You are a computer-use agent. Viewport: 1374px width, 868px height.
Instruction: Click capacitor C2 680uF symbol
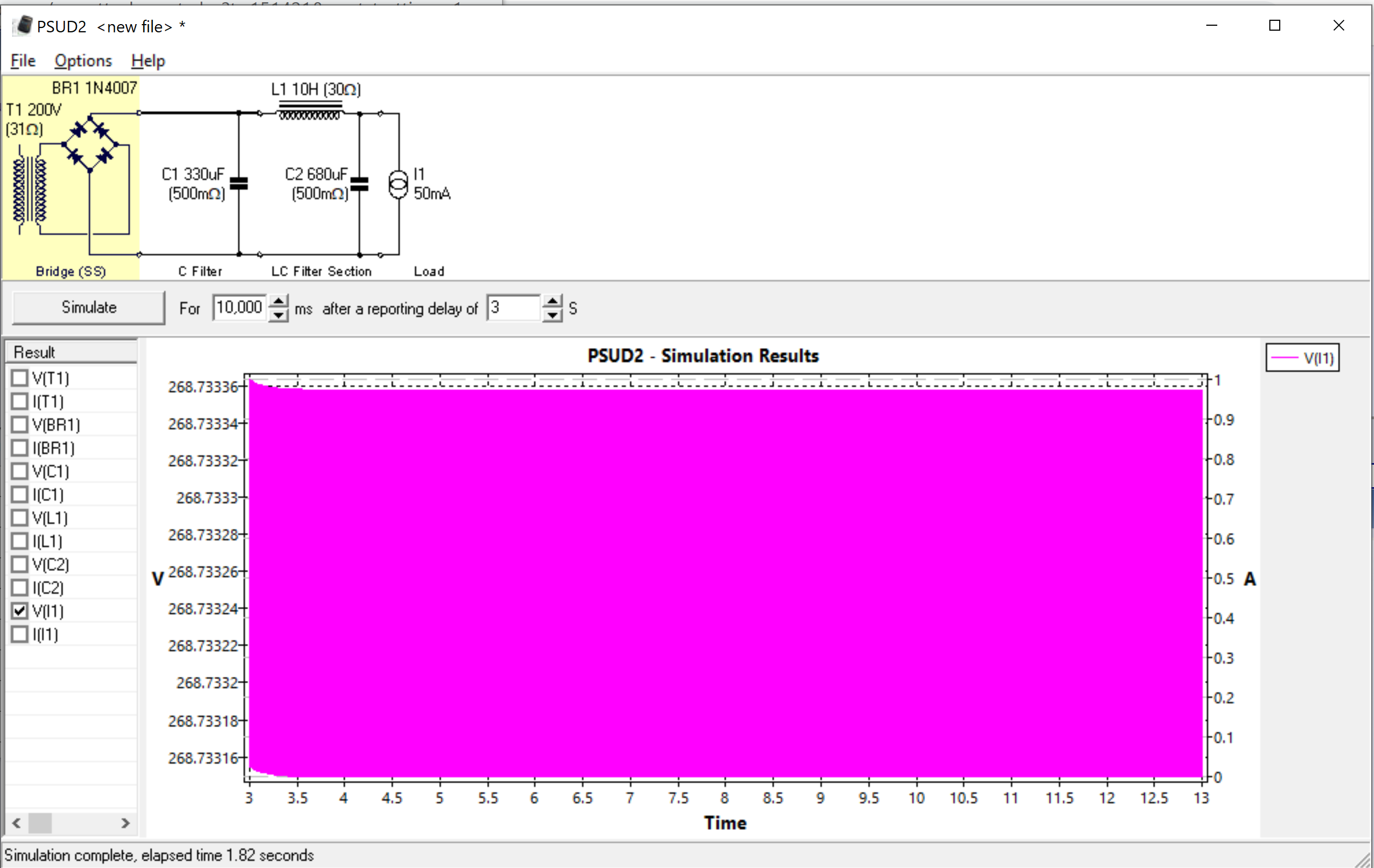click(360, 183)
